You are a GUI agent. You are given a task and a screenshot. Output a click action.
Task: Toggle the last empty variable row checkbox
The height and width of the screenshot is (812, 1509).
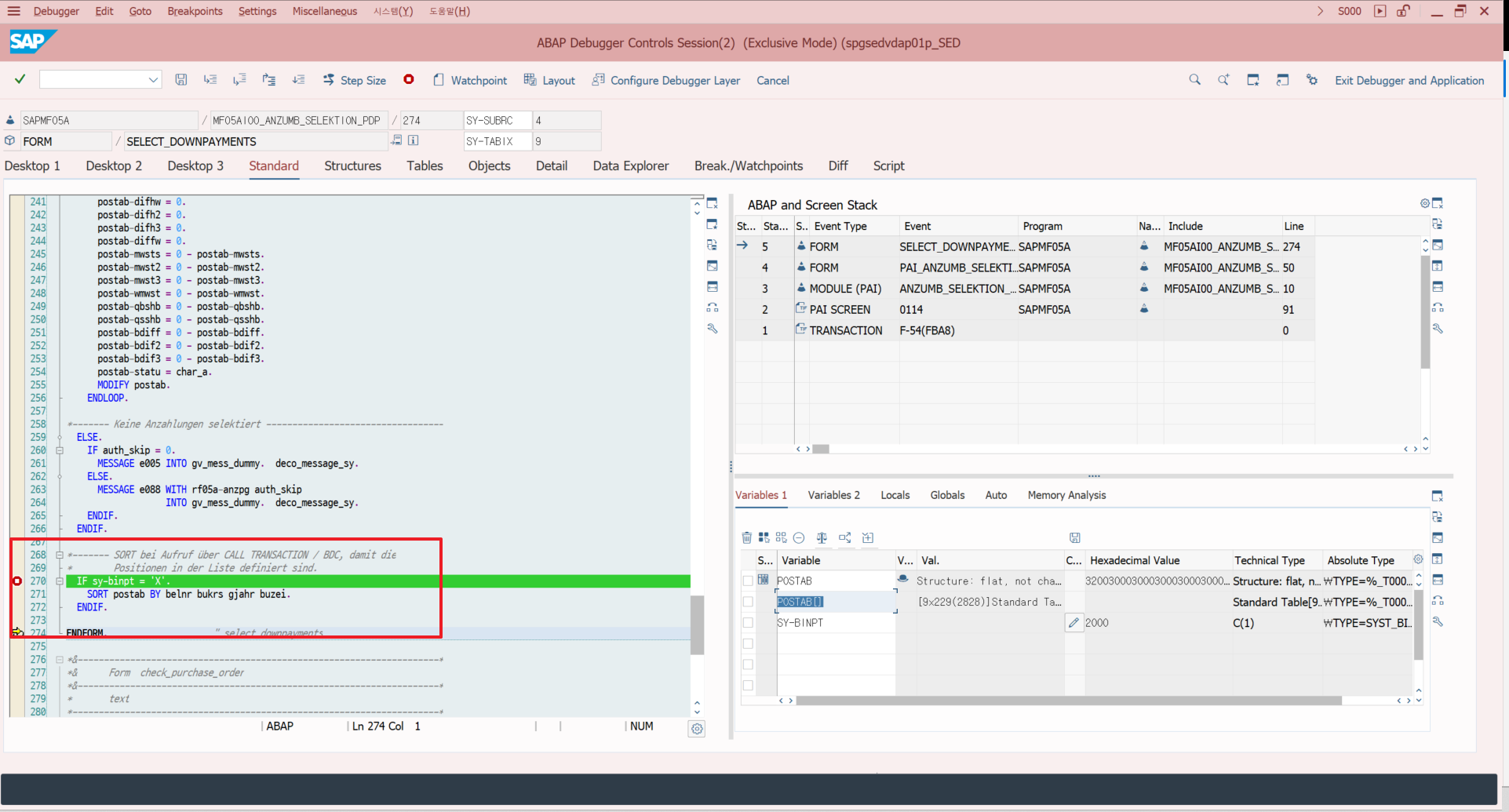[748, 685]
